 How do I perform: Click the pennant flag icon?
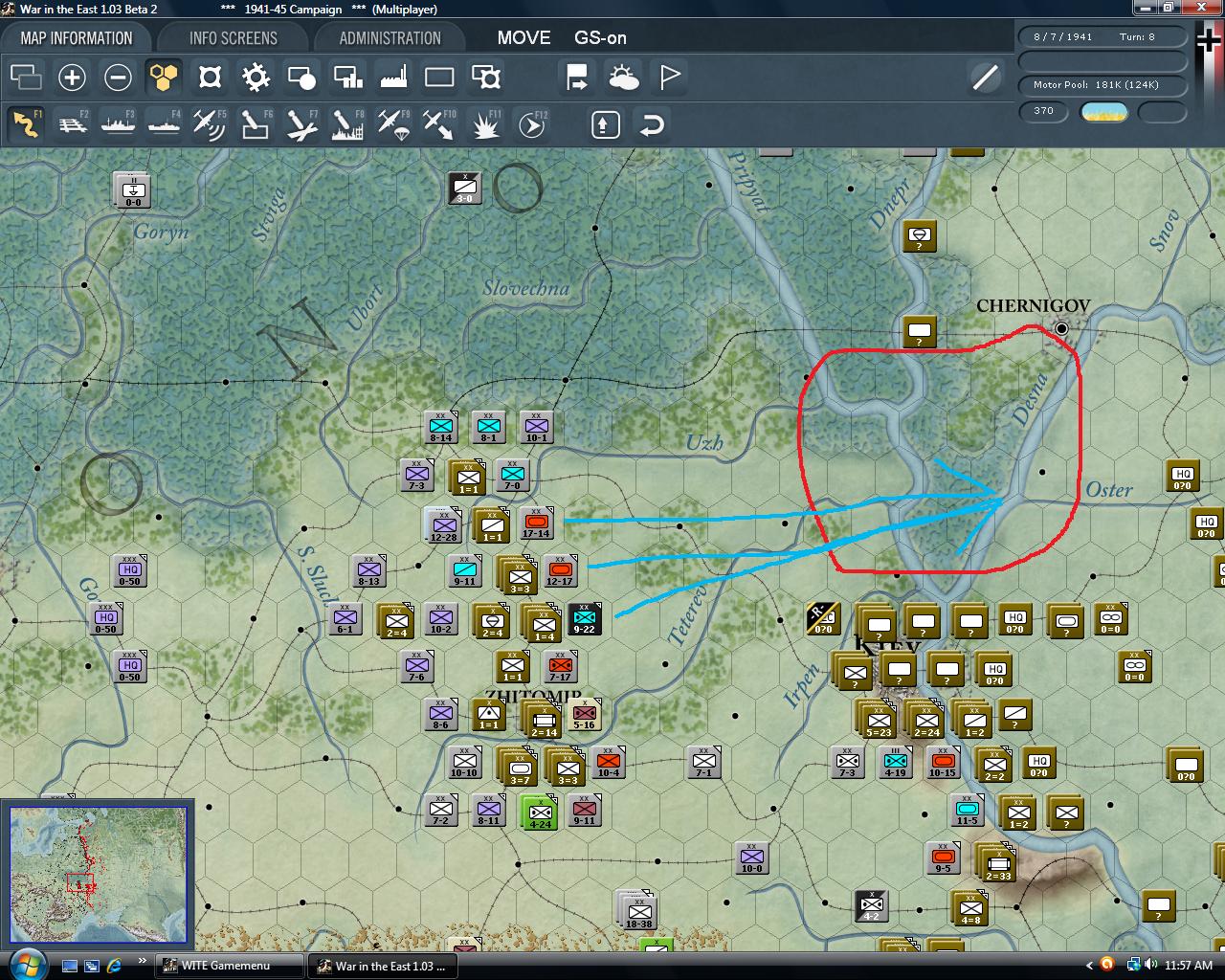[x=669, y=78]
